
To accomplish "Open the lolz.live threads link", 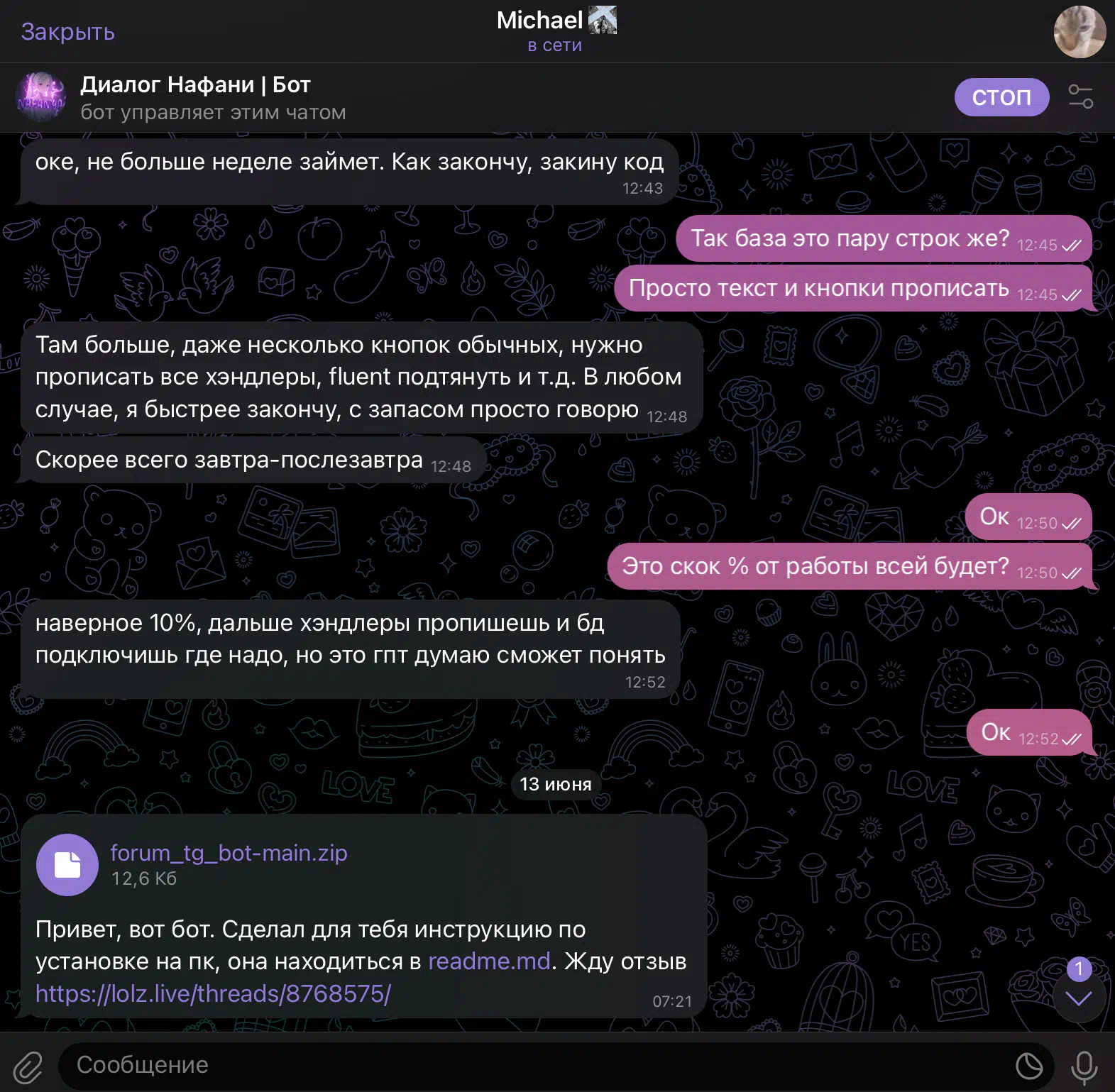I will (213, 993).
